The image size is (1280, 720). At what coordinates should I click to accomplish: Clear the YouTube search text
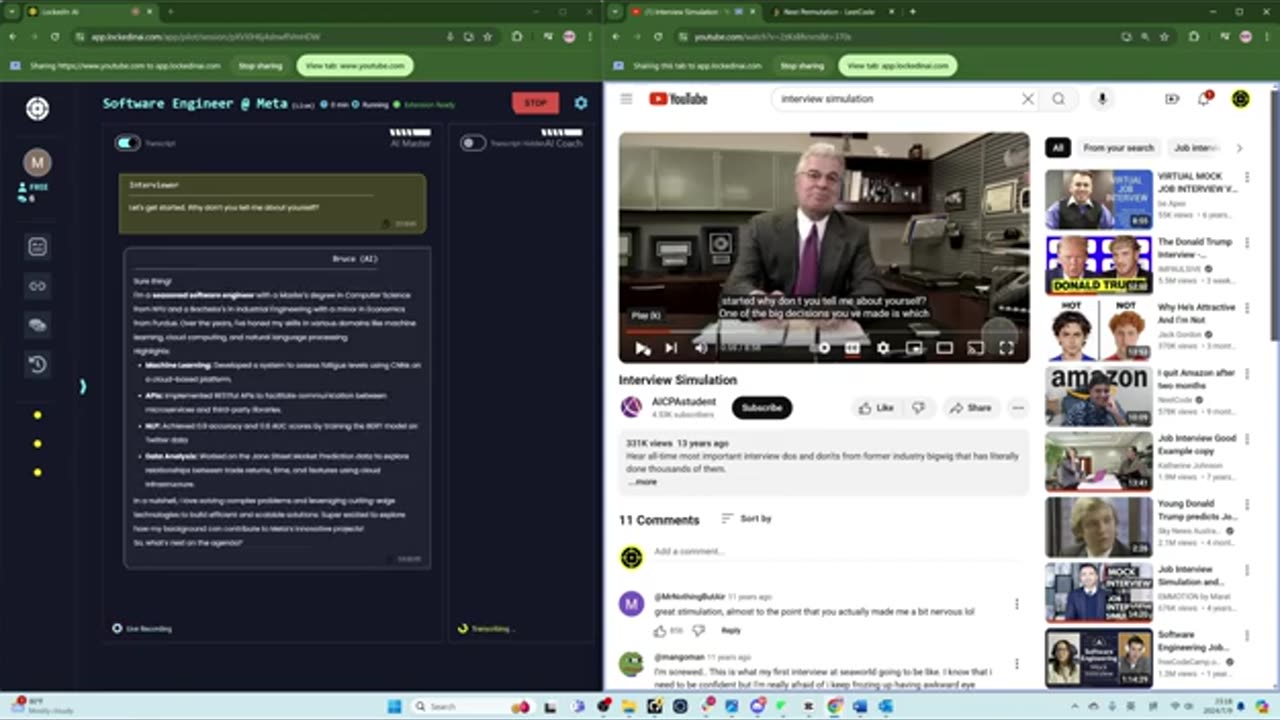pos(1027,99)
